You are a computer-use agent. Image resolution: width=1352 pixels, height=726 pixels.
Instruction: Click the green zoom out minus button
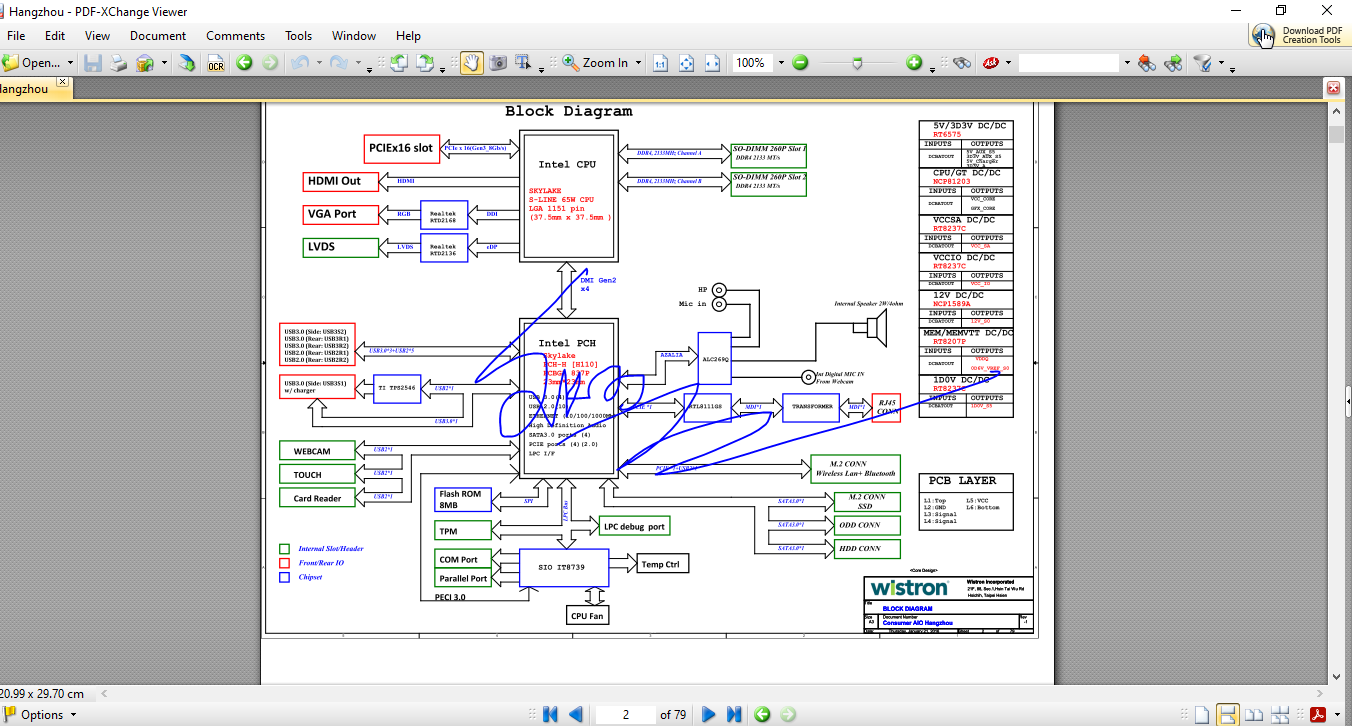[800, 63]
